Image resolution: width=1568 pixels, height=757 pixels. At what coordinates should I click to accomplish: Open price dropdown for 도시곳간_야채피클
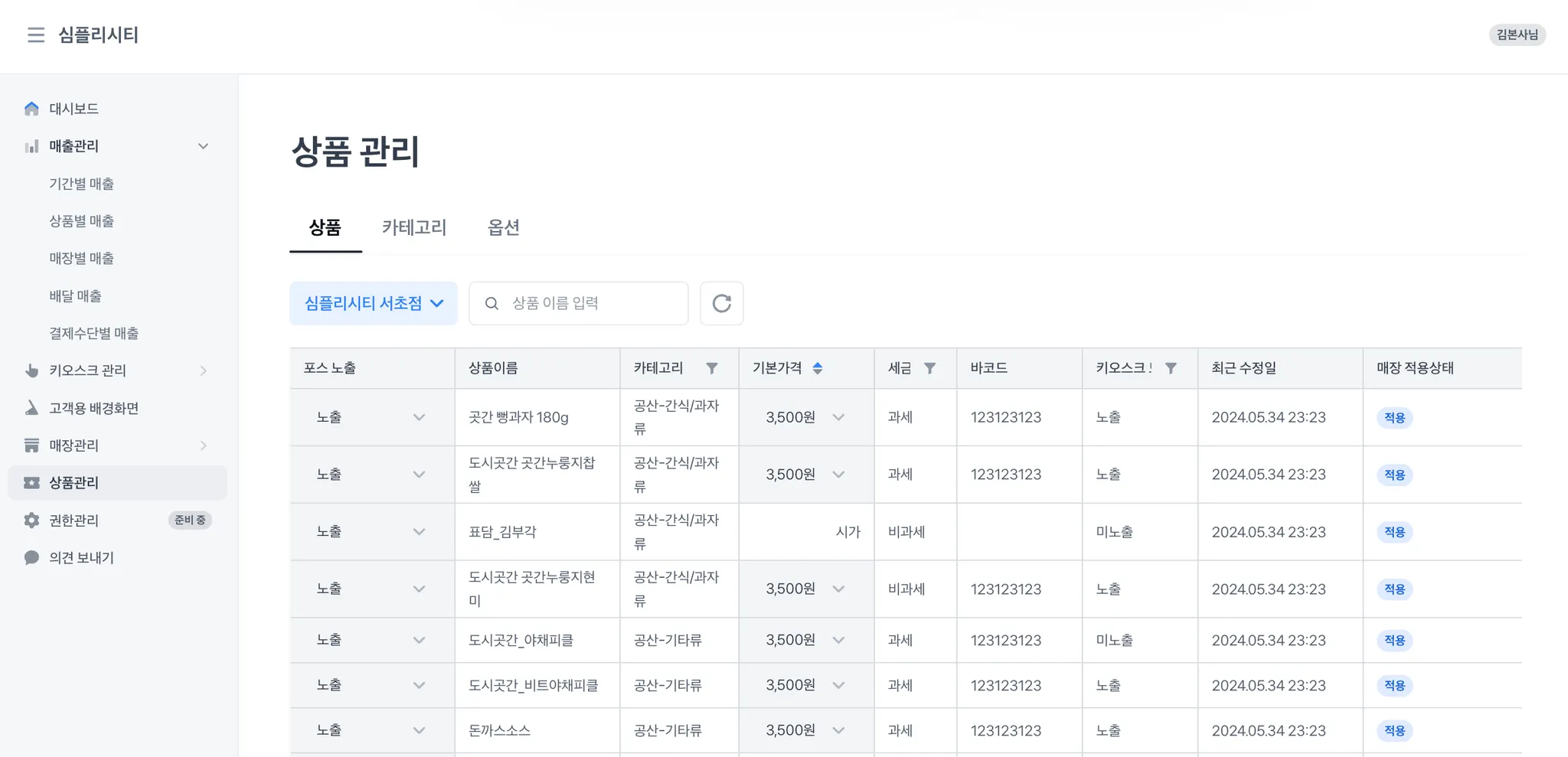pos(806,640)
